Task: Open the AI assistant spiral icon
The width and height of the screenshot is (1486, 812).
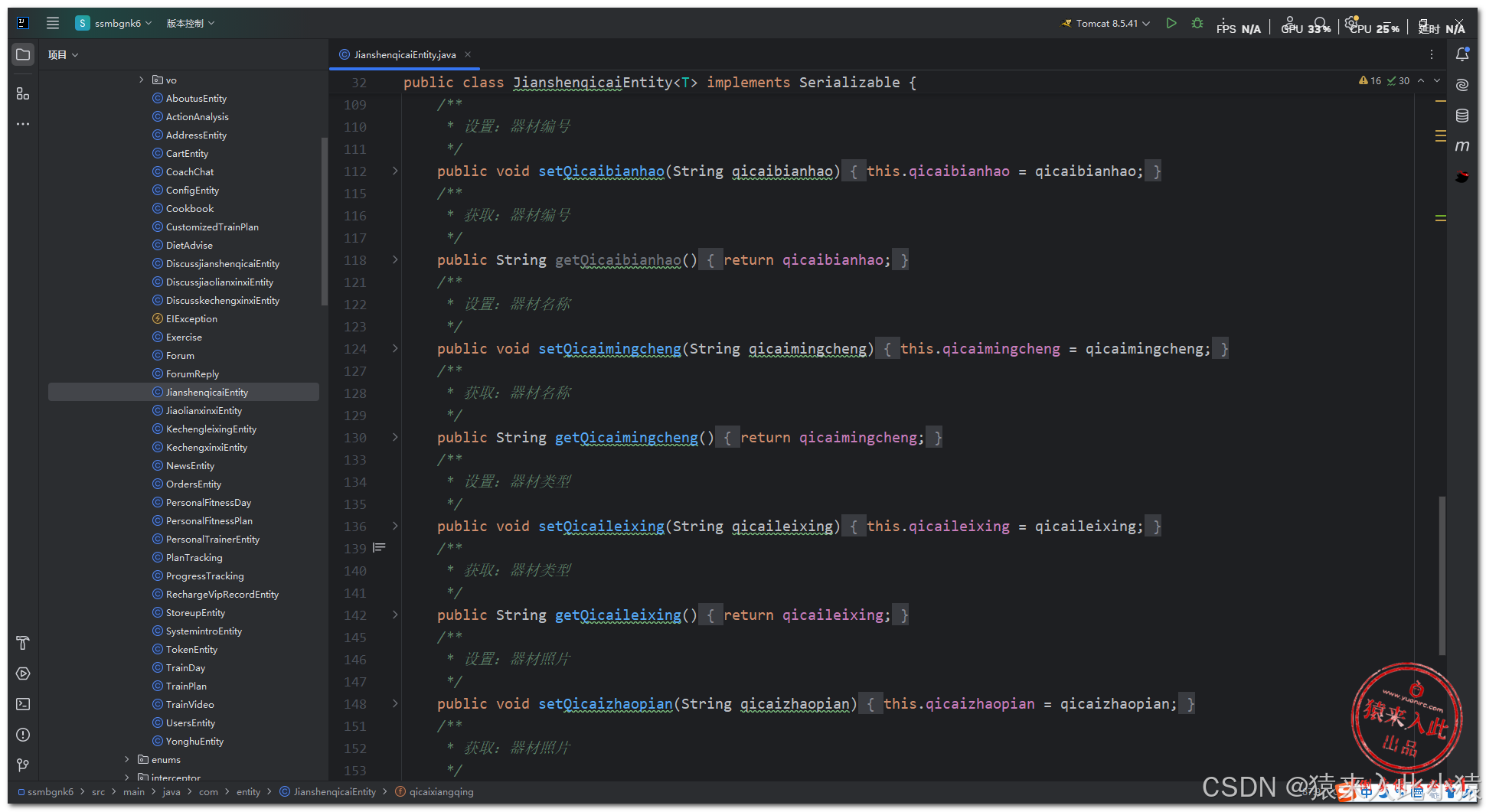Action: click(x=1462, y=85)
